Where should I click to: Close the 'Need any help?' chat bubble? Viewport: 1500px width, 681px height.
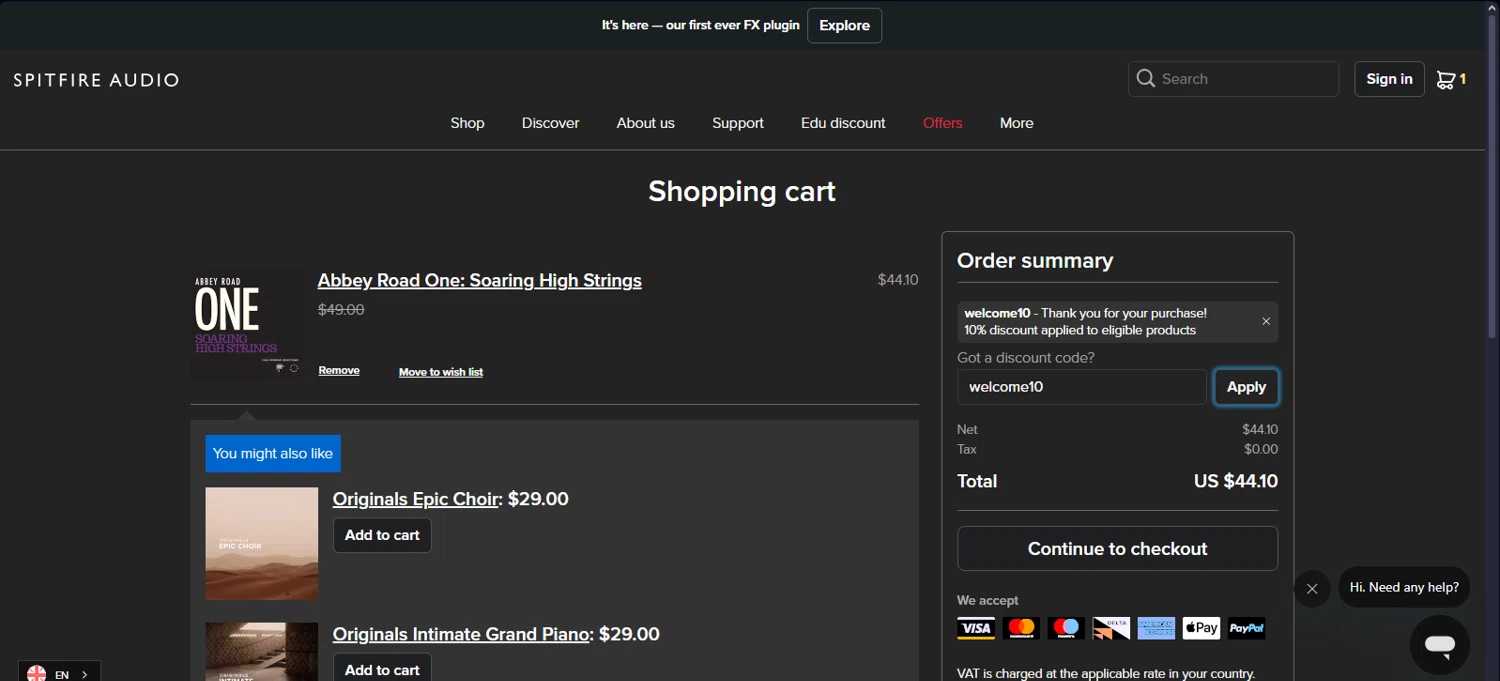(1312, 588)
